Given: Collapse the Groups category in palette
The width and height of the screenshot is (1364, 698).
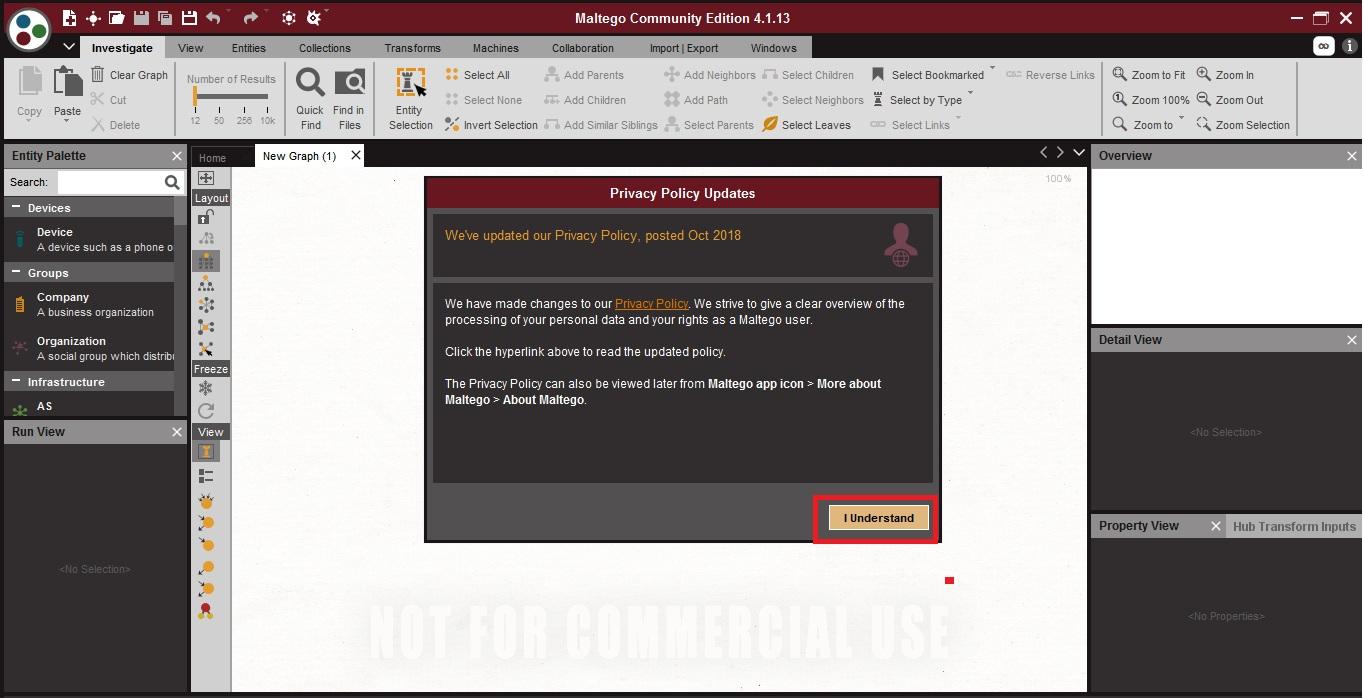Looking at the screenshot, I should (17, 272).
